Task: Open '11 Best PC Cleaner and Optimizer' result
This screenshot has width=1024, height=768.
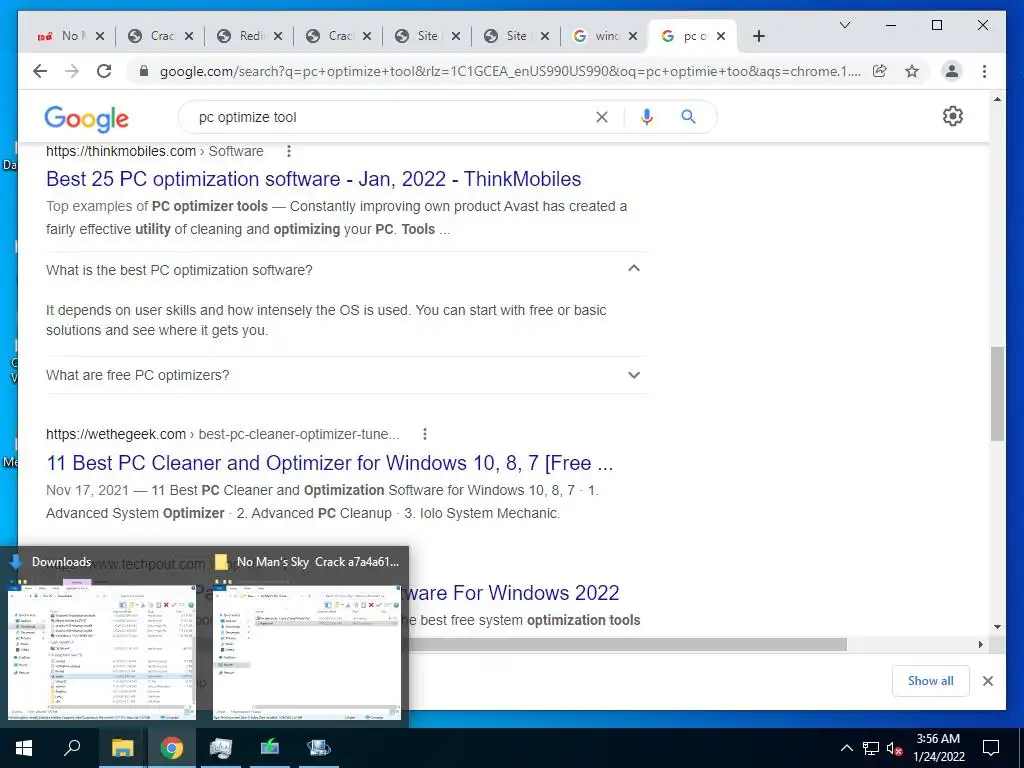Action: [330, 463]
